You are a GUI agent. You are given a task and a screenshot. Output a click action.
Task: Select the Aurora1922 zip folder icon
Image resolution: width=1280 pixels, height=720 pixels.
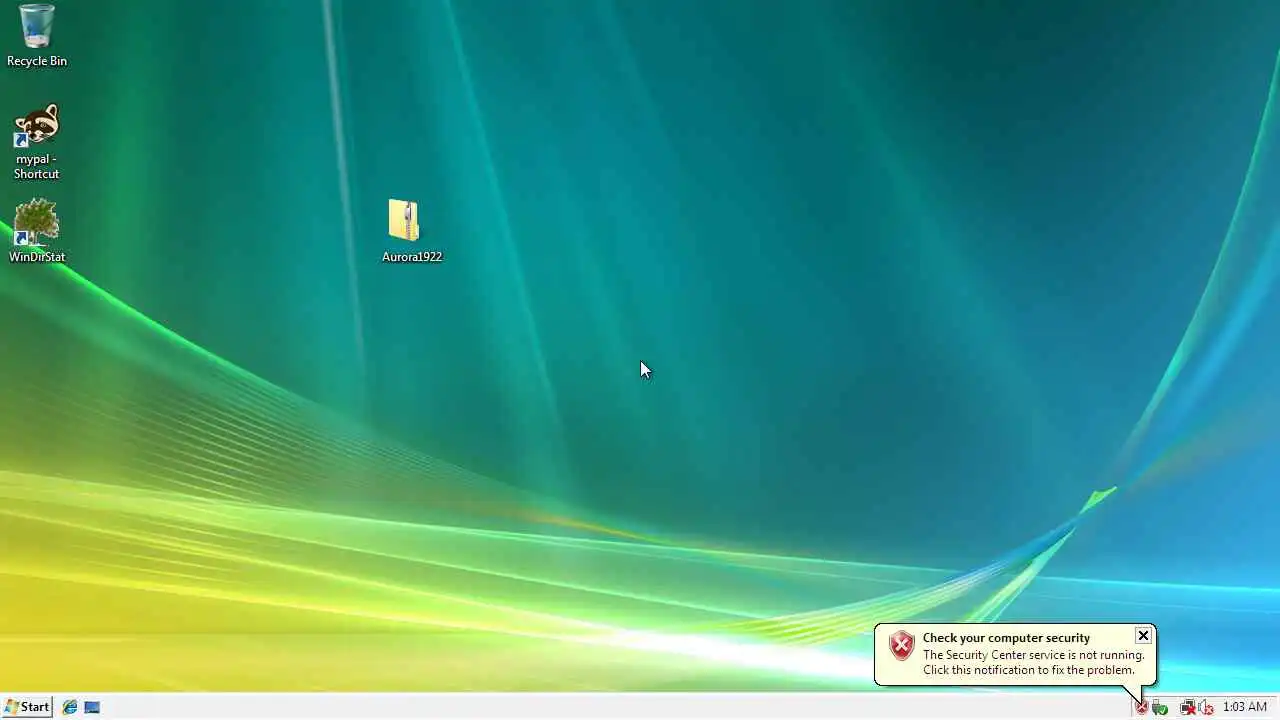tap(404, 220)
